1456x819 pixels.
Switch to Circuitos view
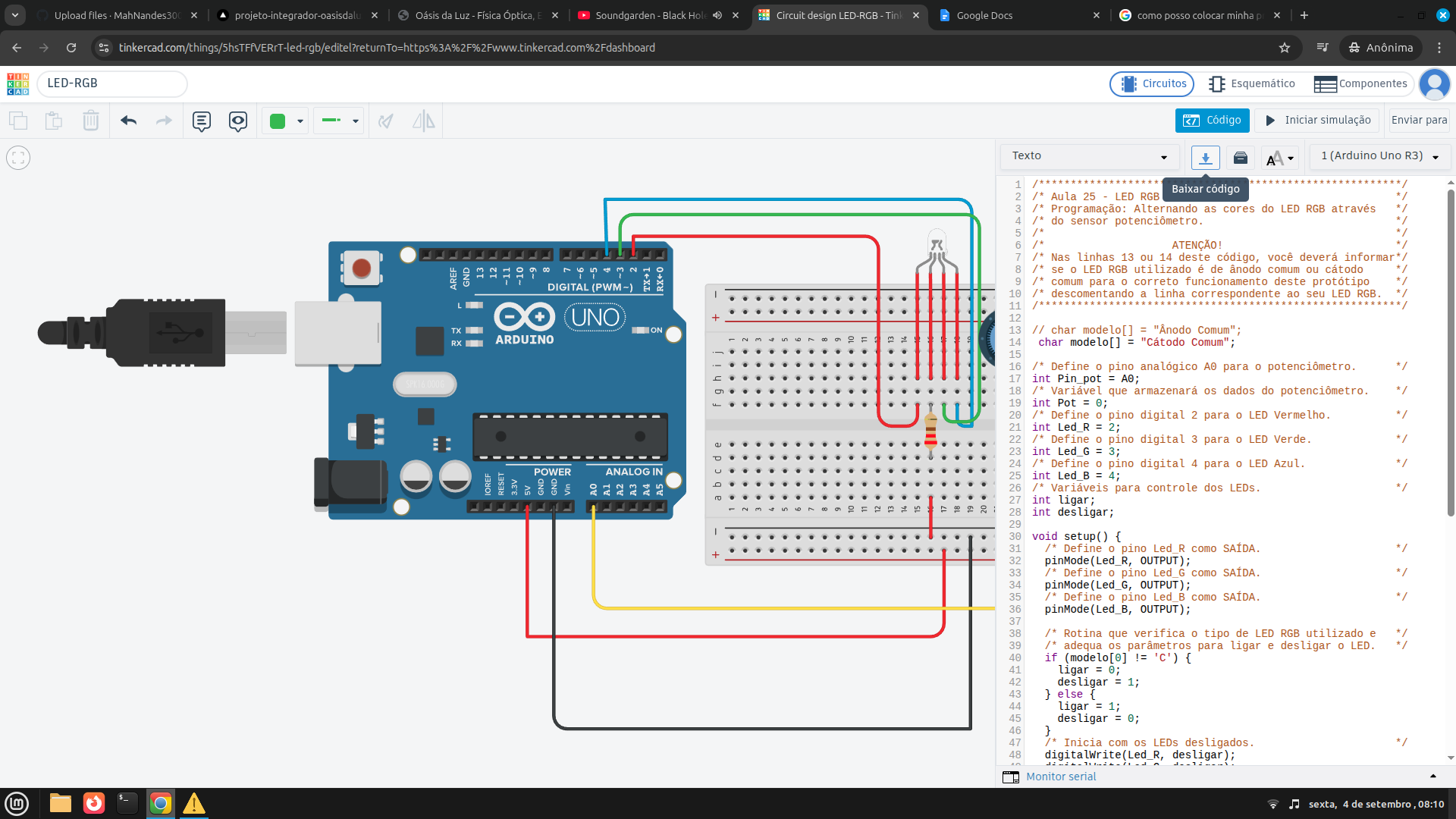click(x=1152, y=83)
